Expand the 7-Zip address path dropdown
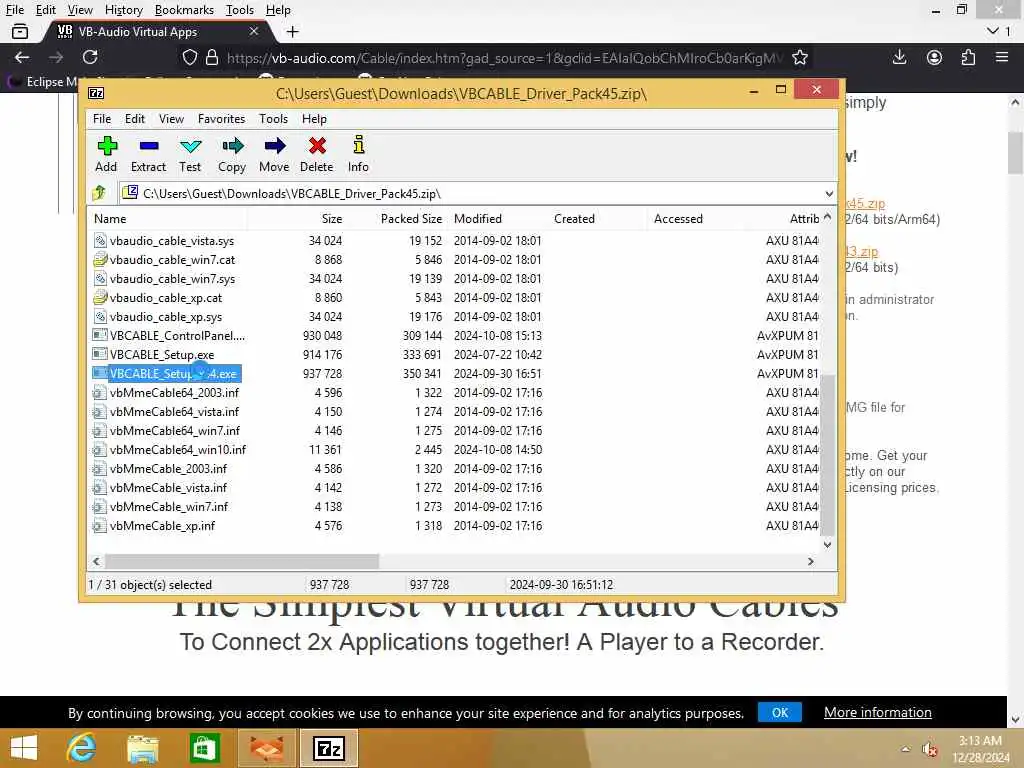 [x=829, y=193]
